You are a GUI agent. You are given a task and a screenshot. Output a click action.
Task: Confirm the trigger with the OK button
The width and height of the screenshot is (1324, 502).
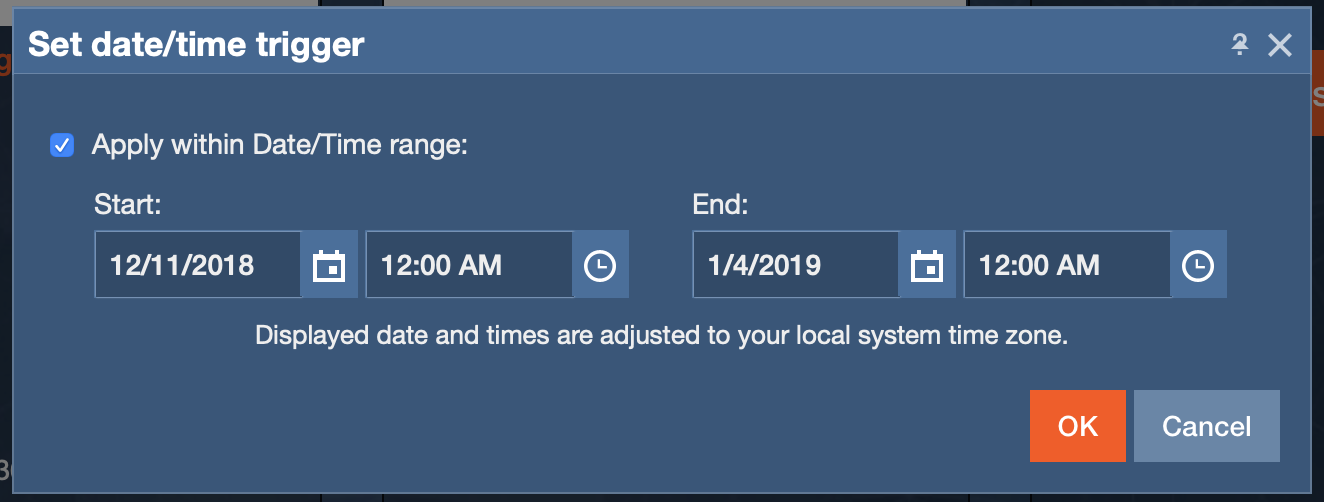point(1077,426)
